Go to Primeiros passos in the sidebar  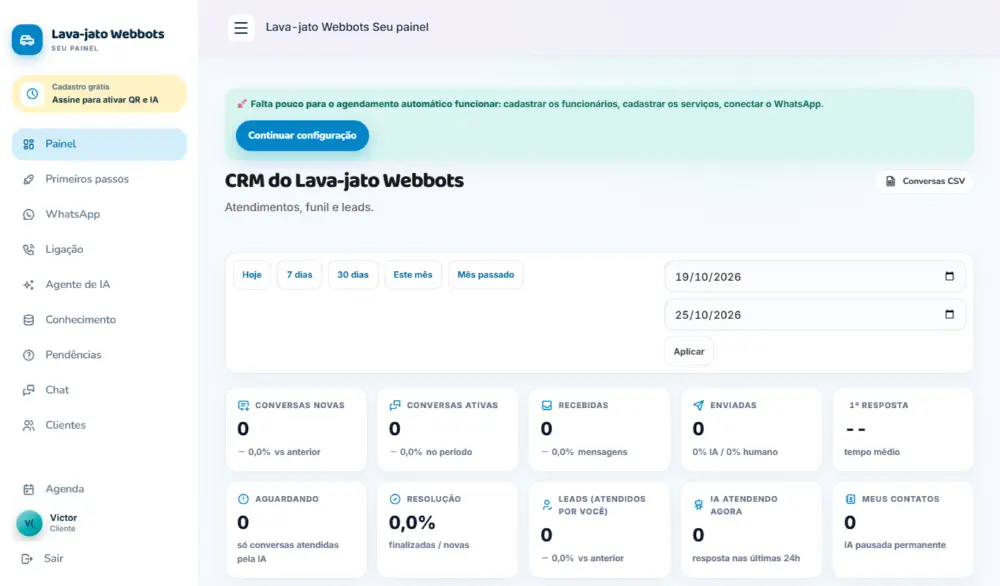99,179
